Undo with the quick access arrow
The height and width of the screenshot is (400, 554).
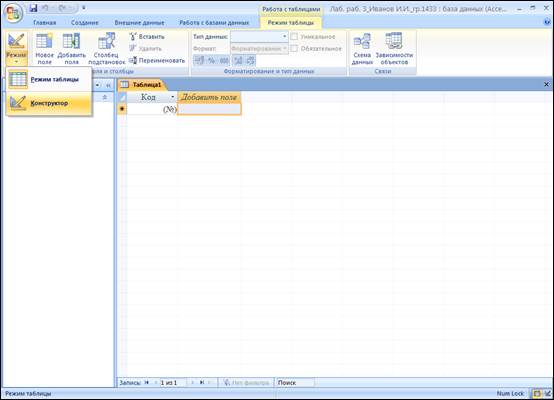45,8
